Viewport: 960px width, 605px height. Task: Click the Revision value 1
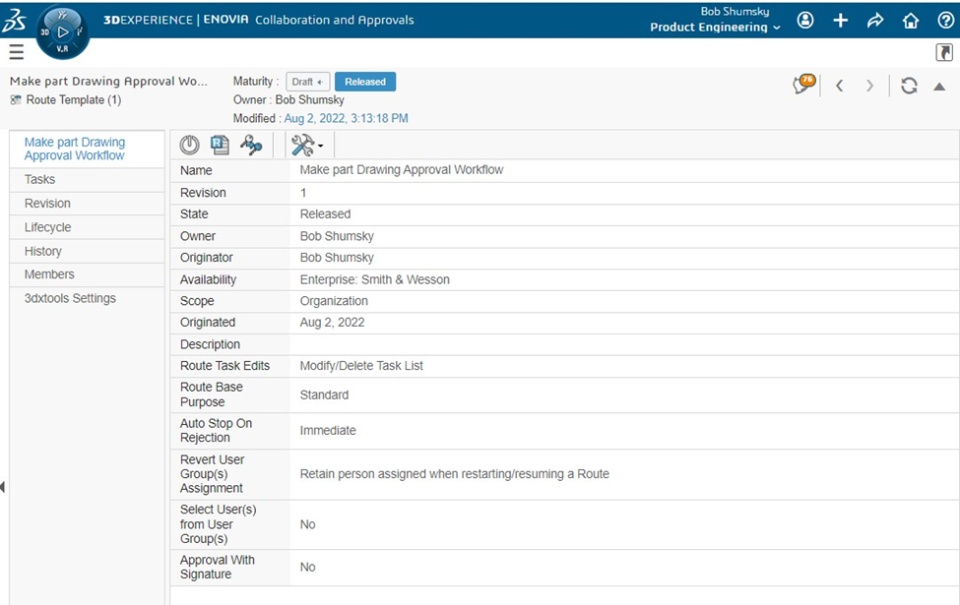[x=303, y=192]
